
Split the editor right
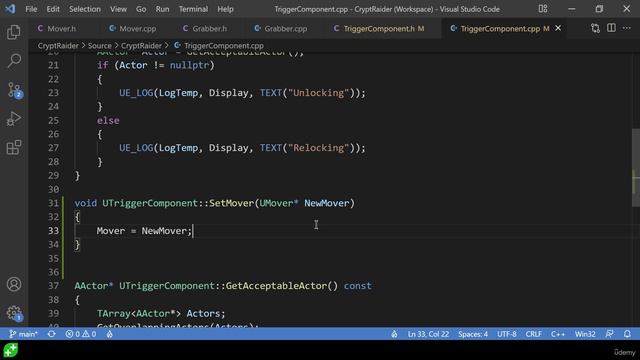(611, 28)
